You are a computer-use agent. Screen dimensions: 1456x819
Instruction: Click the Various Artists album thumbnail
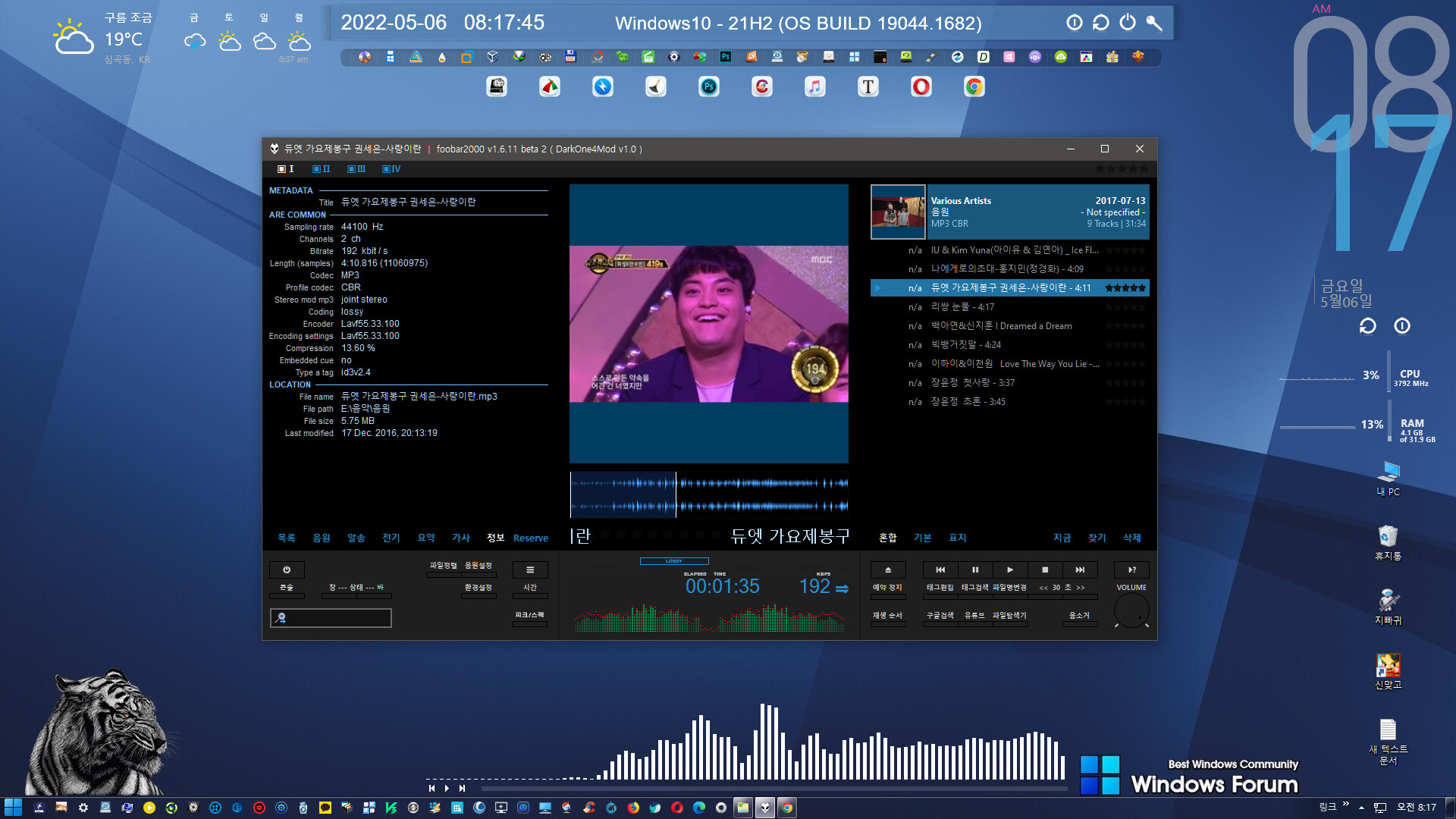[898, 212]
